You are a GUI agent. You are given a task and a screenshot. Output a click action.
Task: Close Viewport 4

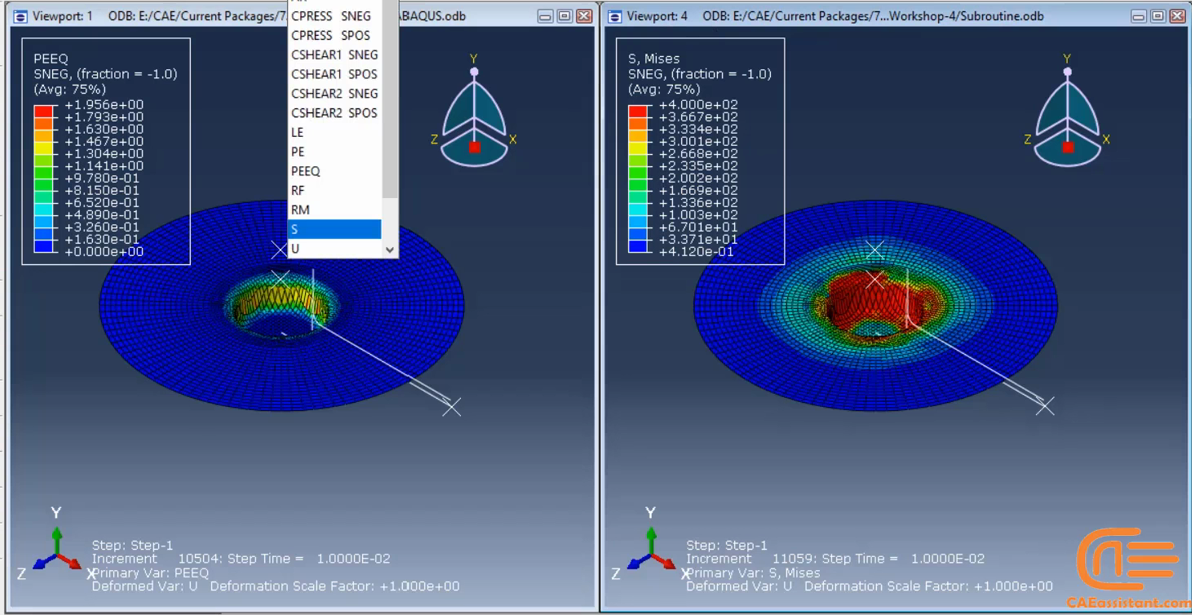click(x=1178, y=16)
